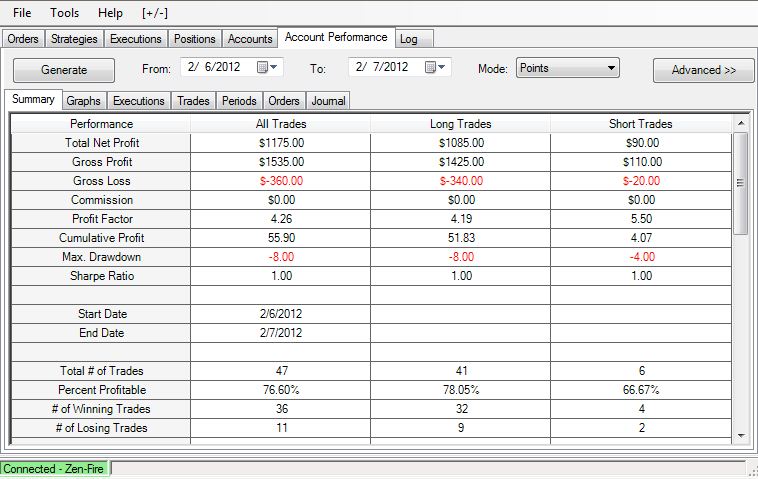
Task: Click the scroll up arrow of the table
Action: [741, 124]
